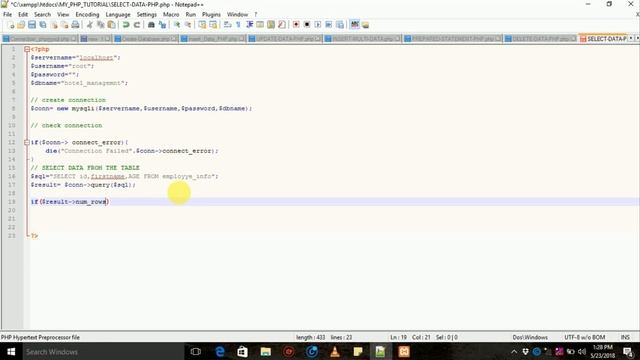640x360 pixels.
Task: Open XAMPP from the taskbar
Action: [x=404, y=351]
